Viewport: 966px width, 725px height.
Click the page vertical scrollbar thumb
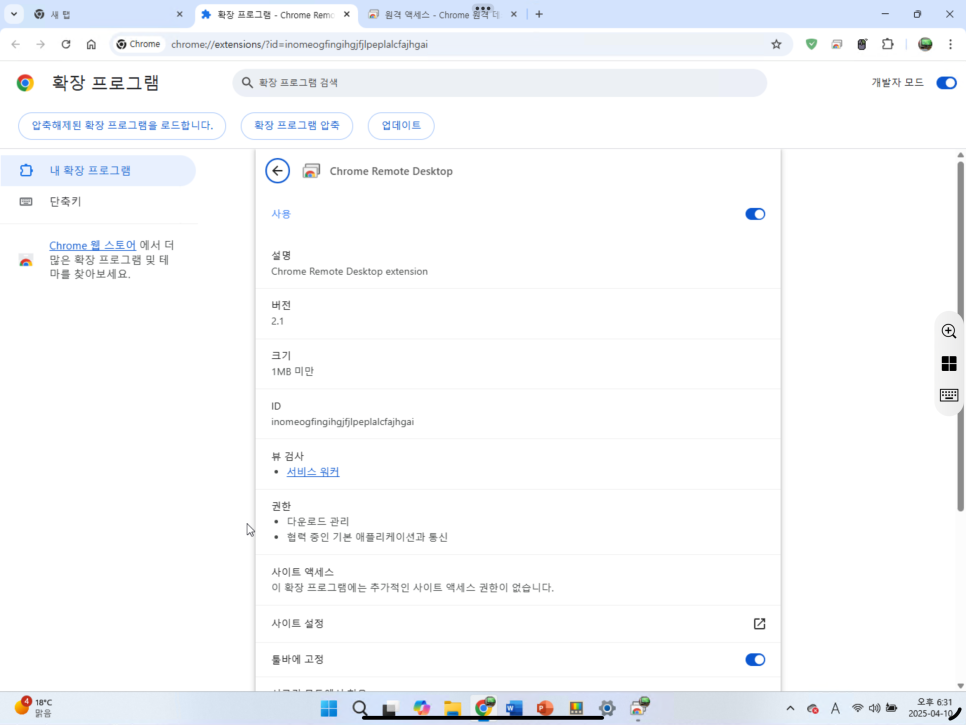pyautogui.click(x=960, y=336)
